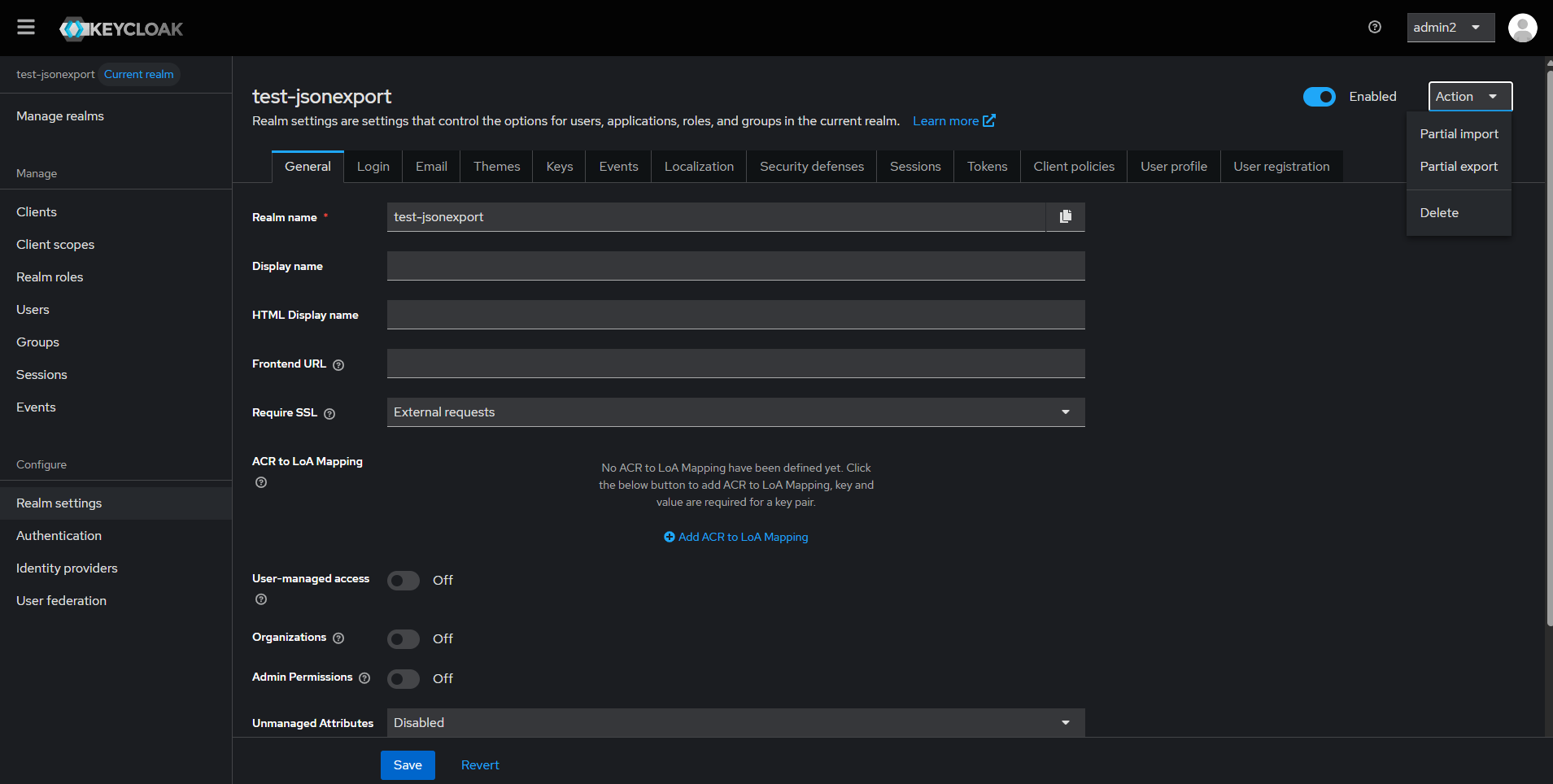Screen dimensions: 1553x784
Task: Click Add ACR to LoA Mapping
Action: click(736, 537)
